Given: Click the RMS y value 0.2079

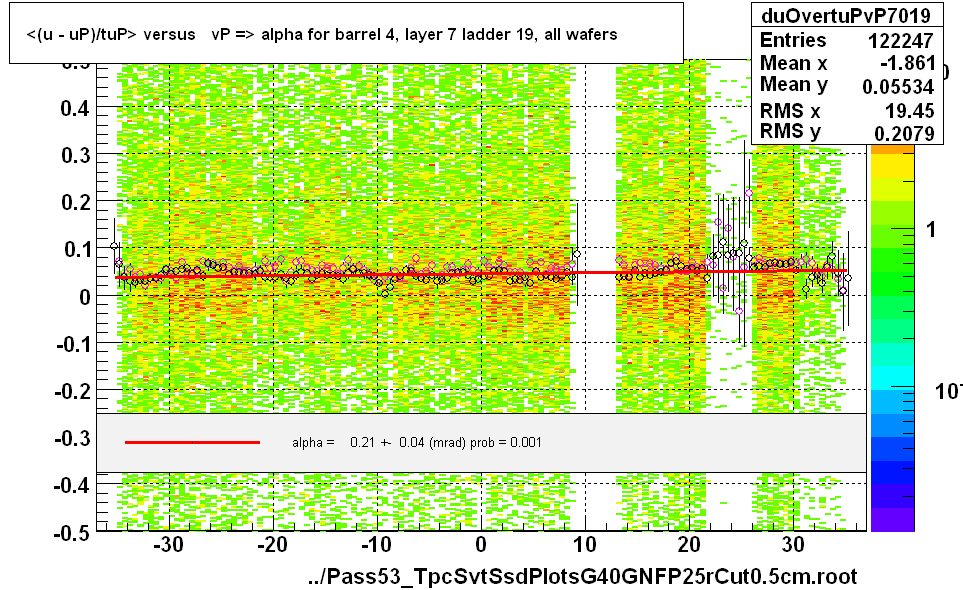Looking at the screenshot, I should click(x=904, y=133).
